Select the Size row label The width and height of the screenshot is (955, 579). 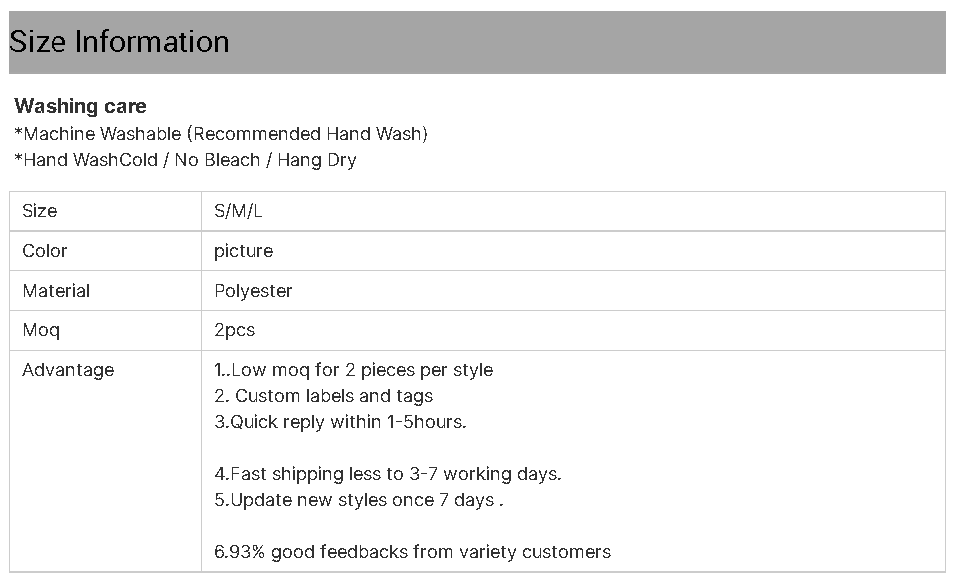point(40,211)
